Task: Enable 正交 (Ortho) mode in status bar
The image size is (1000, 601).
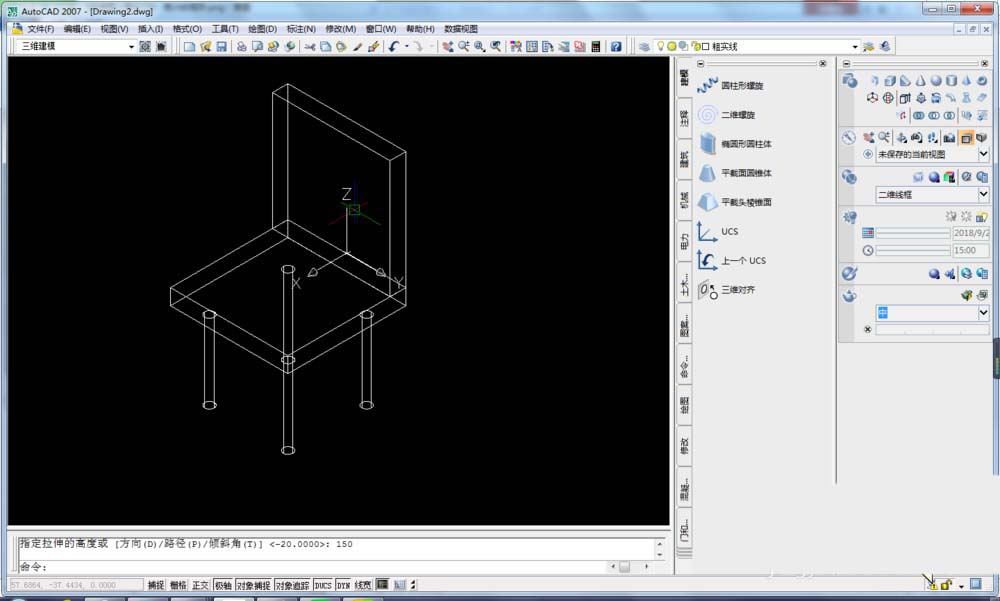Action: [201, 584]
